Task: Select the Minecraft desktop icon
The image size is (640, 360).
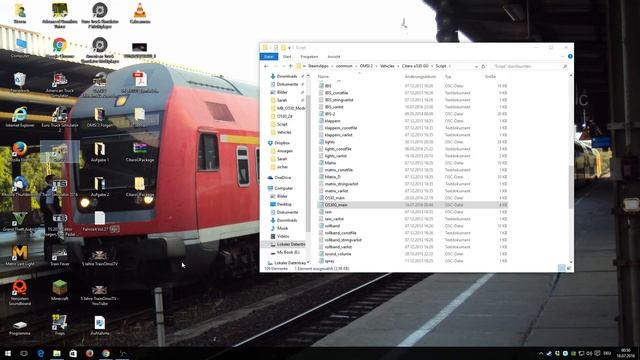Action: (60, 291)
